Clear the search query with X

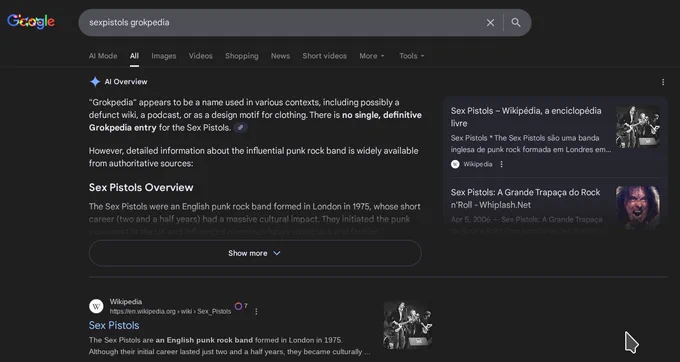(490, 23)
